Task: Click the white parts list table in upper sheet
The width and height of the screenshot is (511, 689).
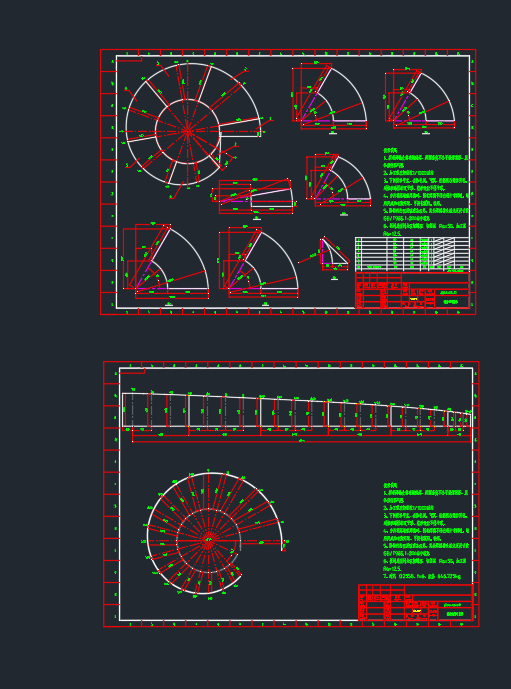Action: click(x=412, y=254)
